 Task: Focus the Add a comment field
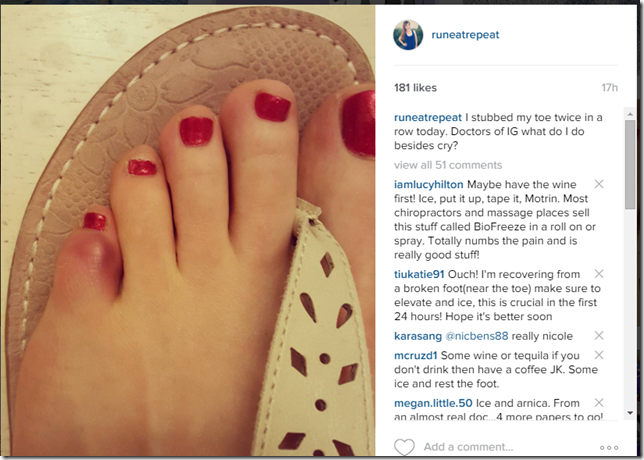507,447
